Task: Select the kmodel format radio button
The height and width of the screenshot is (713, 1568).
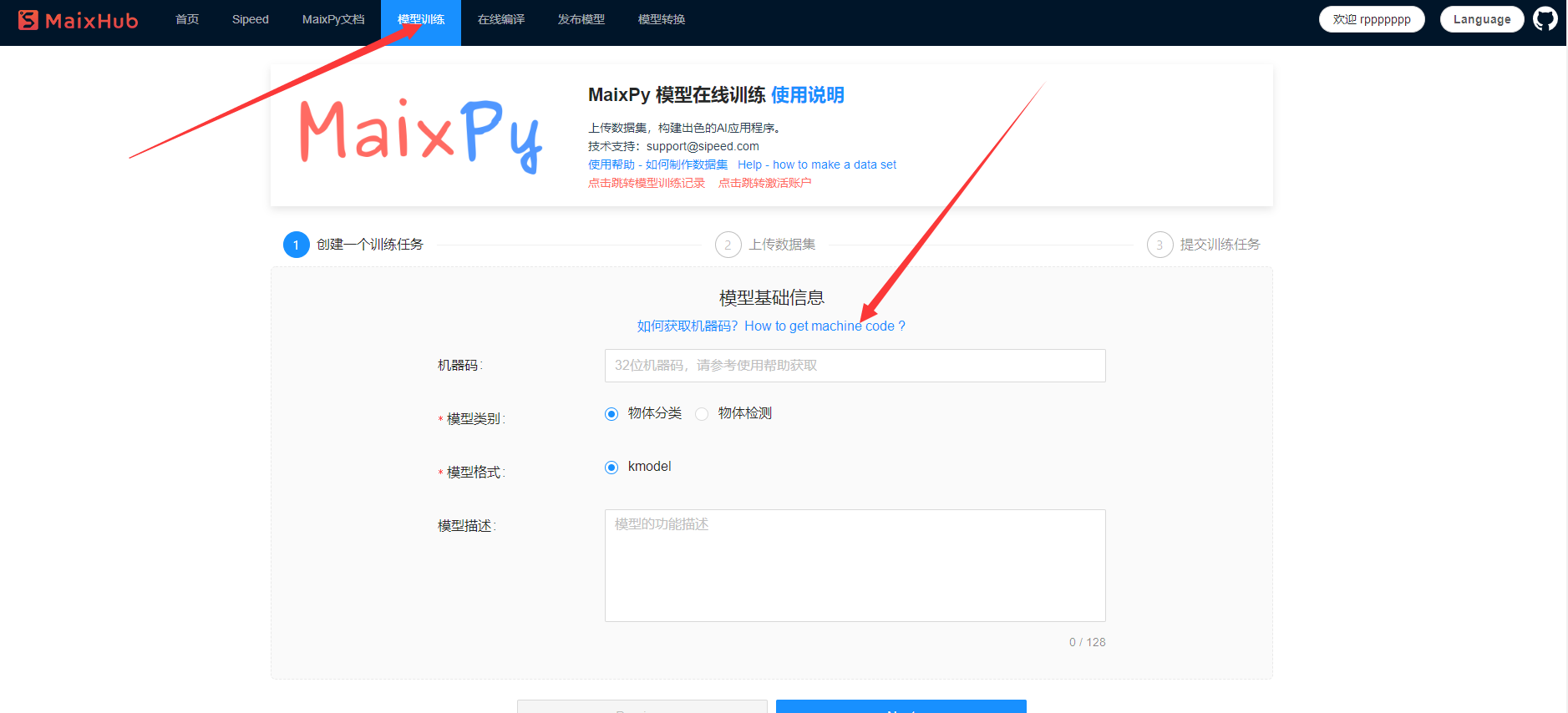Action: click(x=611, y=468)
